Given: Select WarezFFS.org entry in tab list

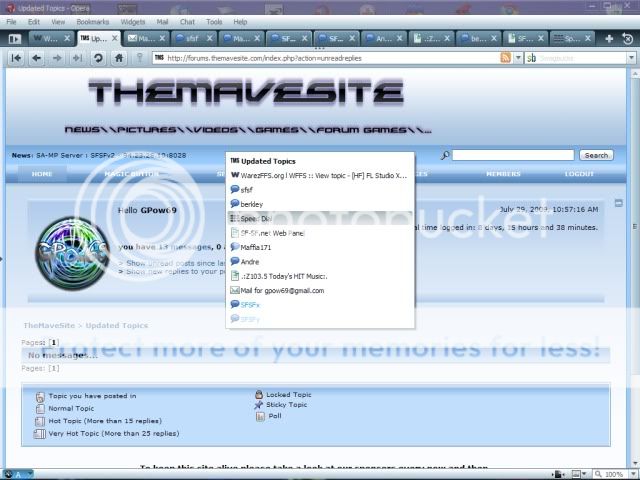Looking at the screenshot, I should (320, 176).
